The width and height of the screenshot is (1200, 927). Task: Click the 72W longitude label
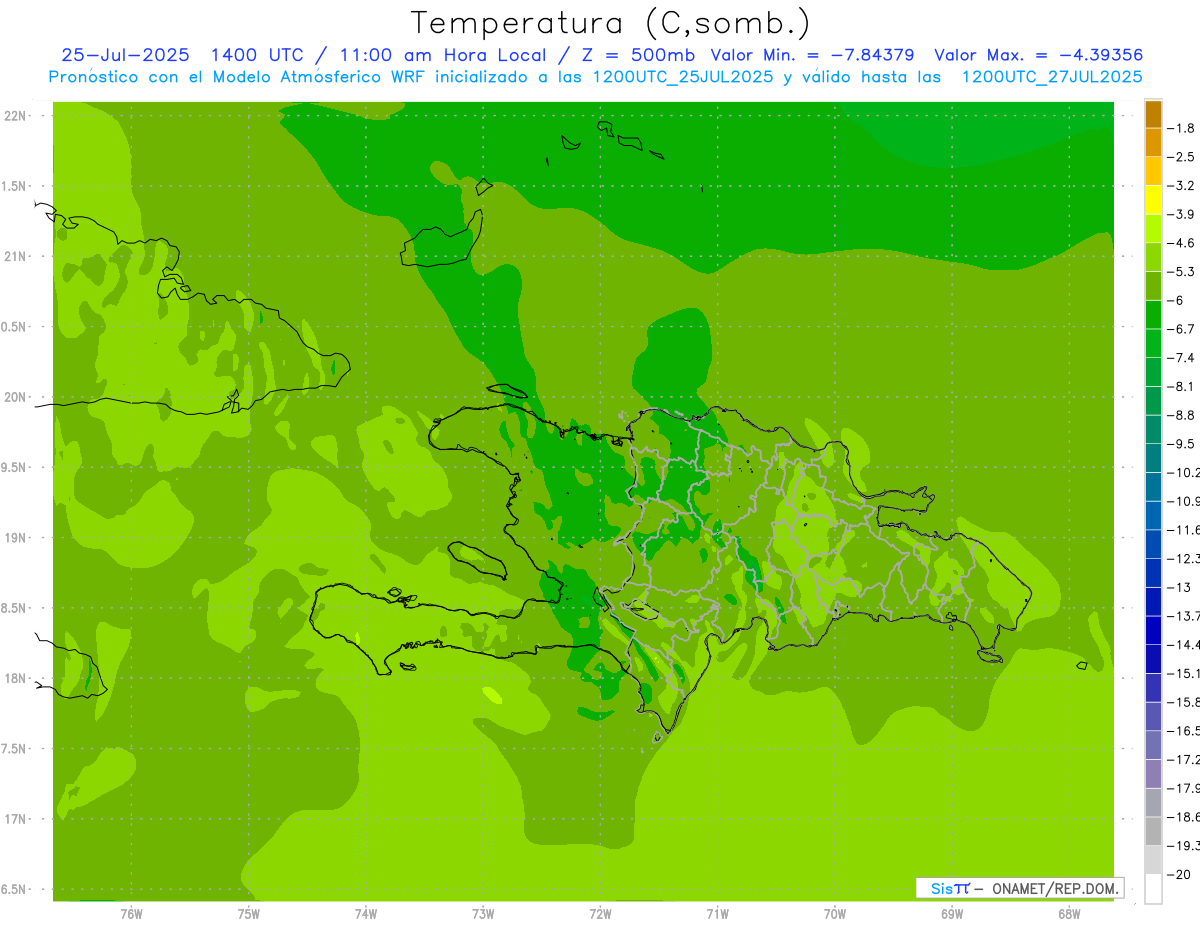(600, 914)
